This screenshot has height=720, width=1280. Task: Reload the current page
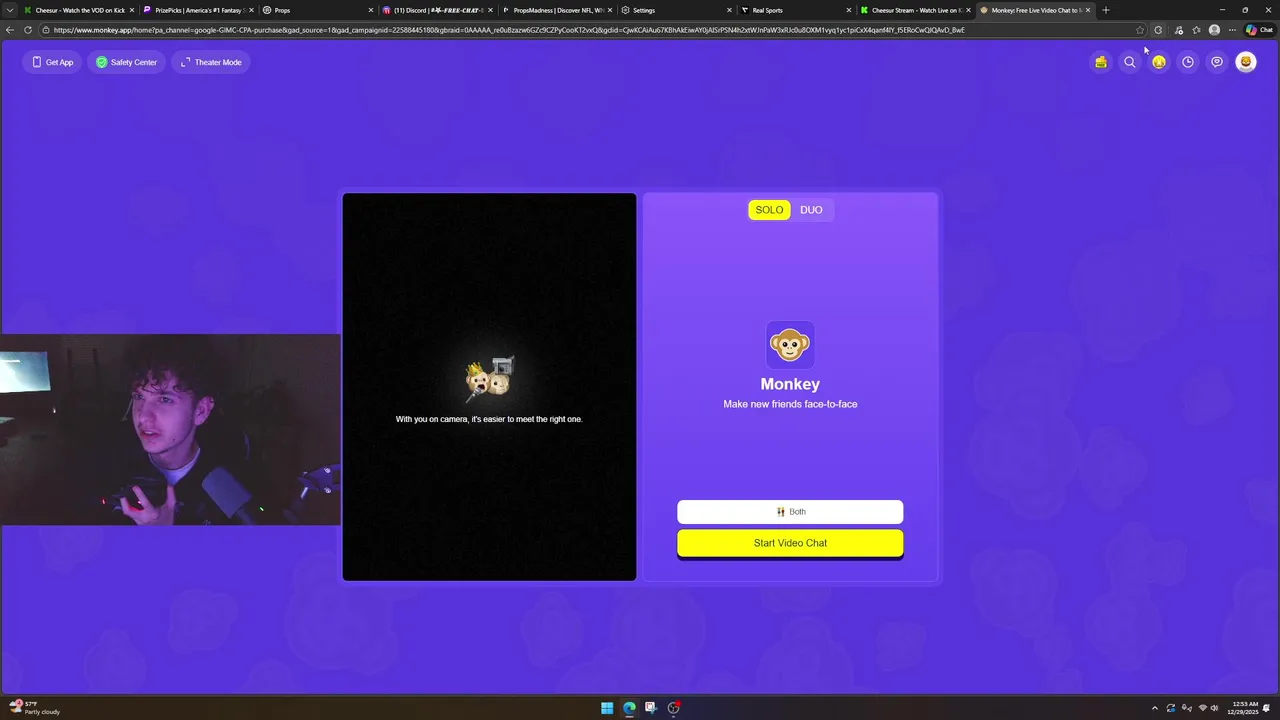(x=28, y=30)
